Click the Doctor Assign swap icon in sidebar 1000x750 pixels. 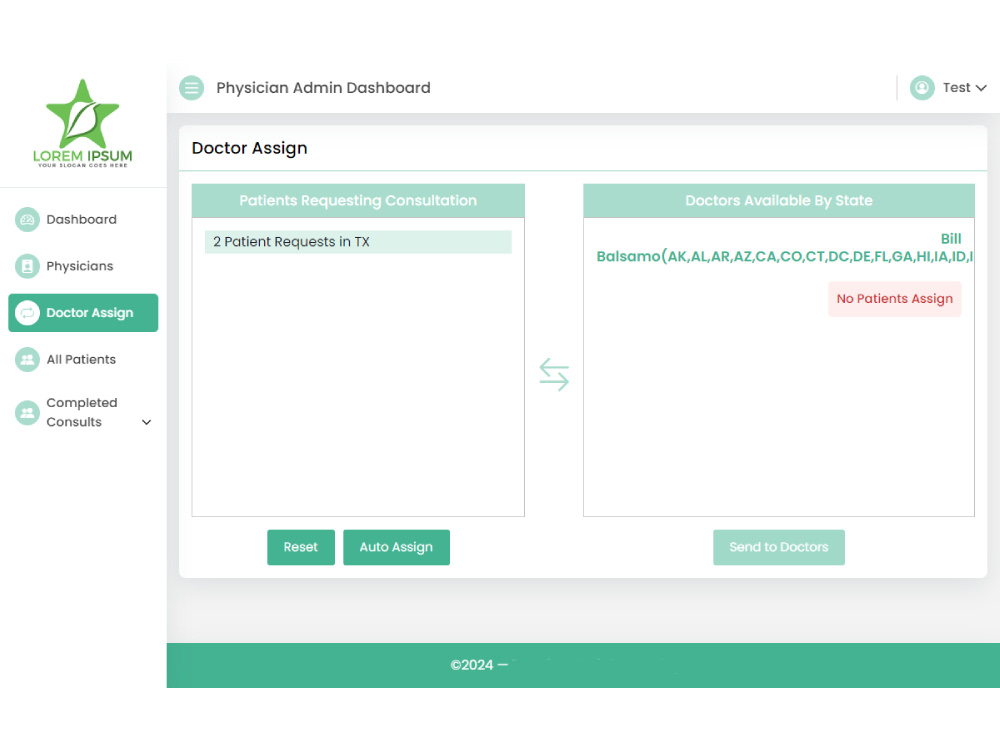[27, 312]
